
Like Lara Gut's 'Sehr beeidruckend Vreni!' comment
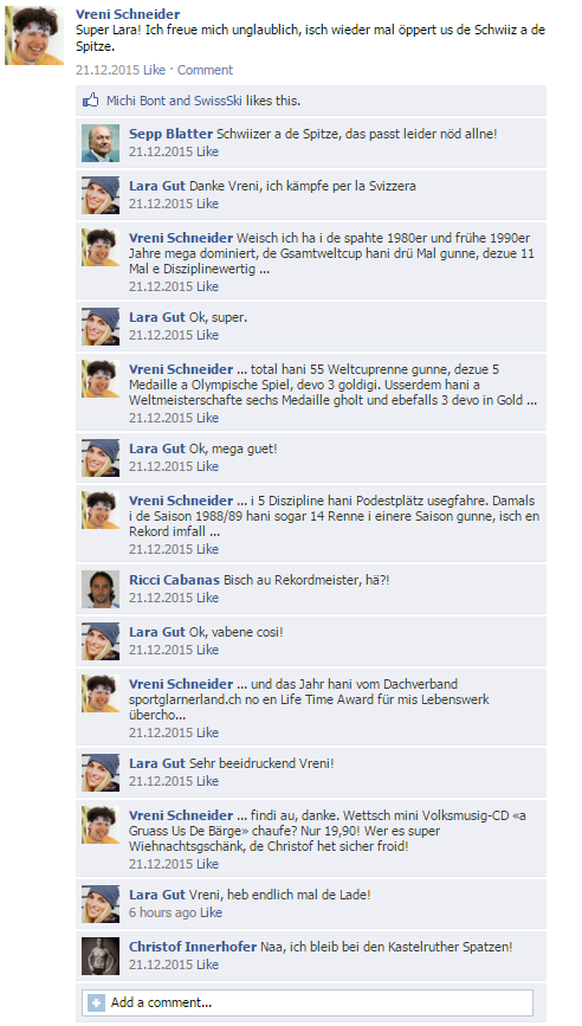[208, 781]
